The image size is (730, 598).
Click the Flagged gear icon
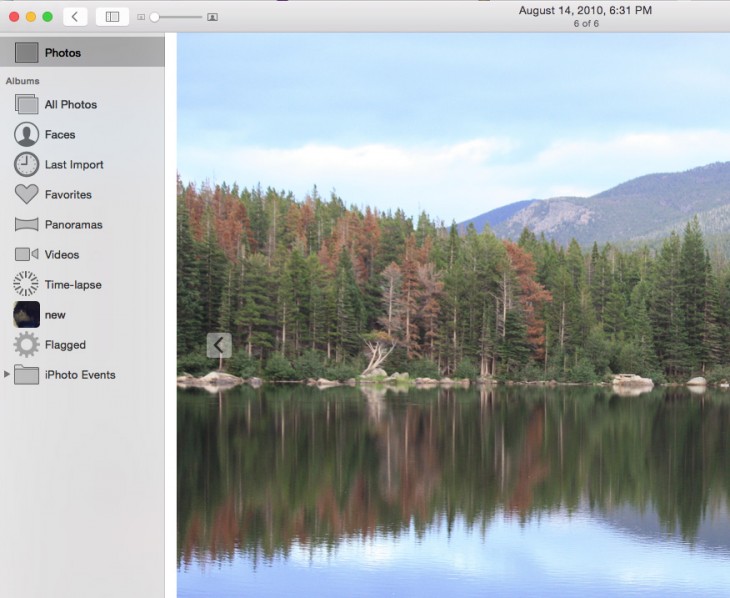click(x=27, y=345)
